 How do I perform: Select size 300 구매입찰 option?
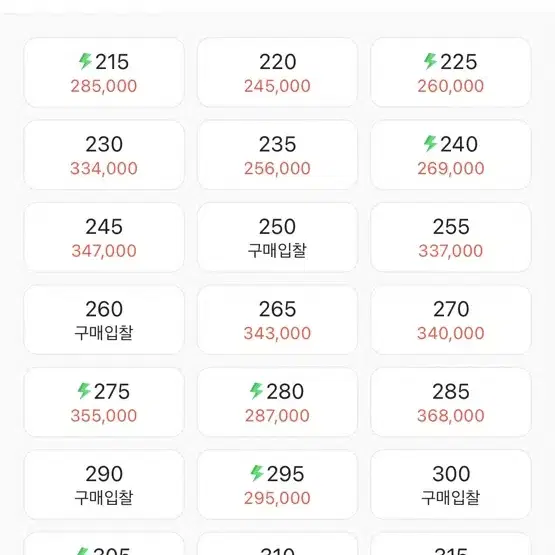pos(451,485)
